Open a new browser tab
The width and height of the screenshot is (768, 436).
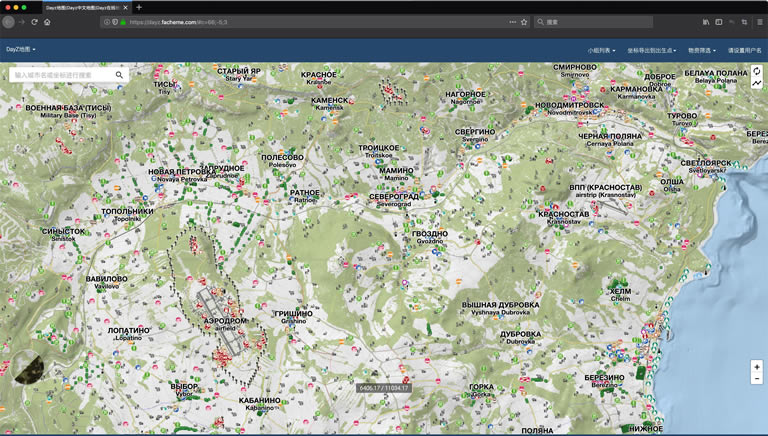[139, 7]
